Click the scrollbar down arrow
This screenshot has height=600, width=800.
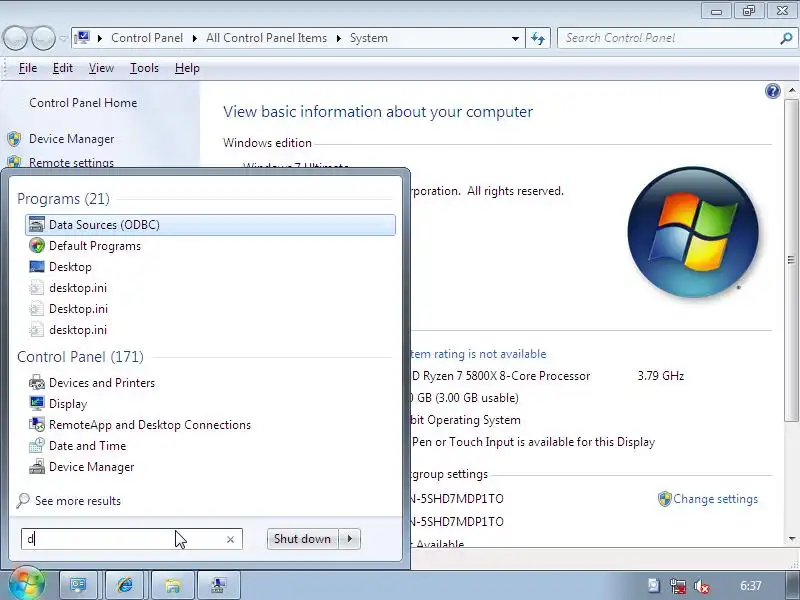[791, 538]
